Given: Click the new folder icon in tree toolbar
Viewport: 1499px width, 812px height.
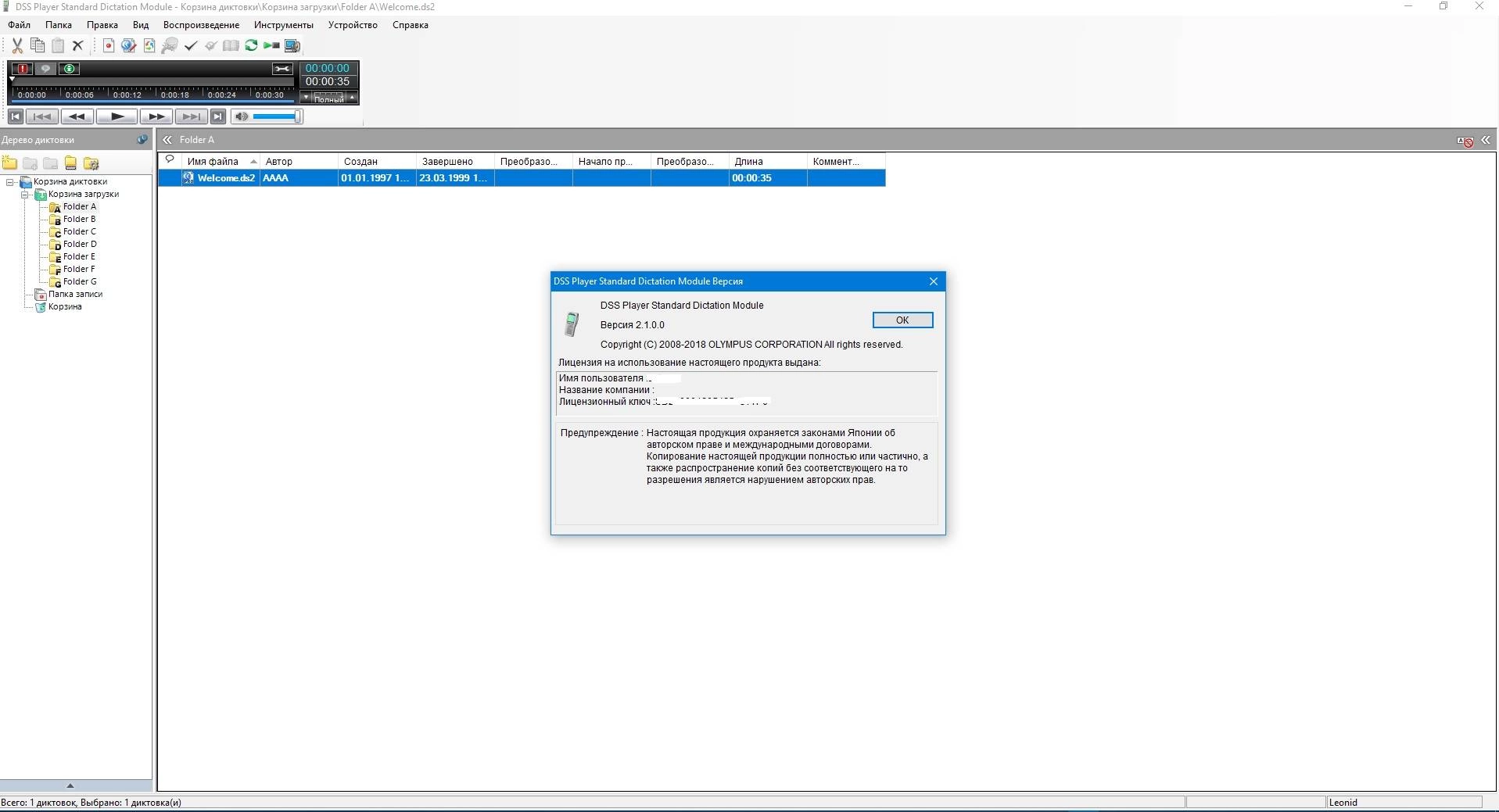Looking at the screenshot, I should click(x=9, y=163).
